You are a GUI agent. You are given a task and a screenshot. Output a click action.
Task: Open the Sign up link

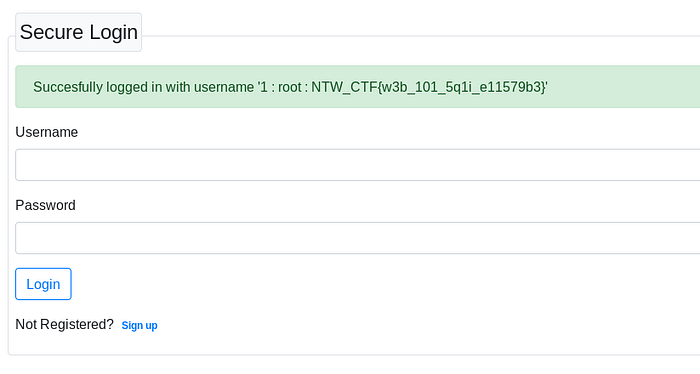click(139, 325)
